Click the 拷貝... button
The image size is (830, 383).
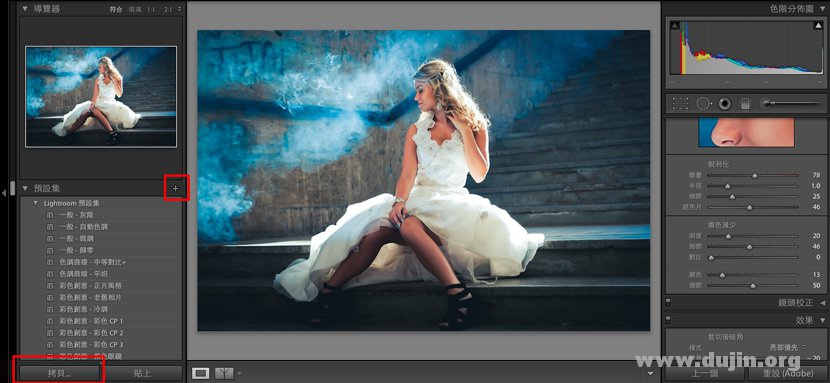coord(59,373)
